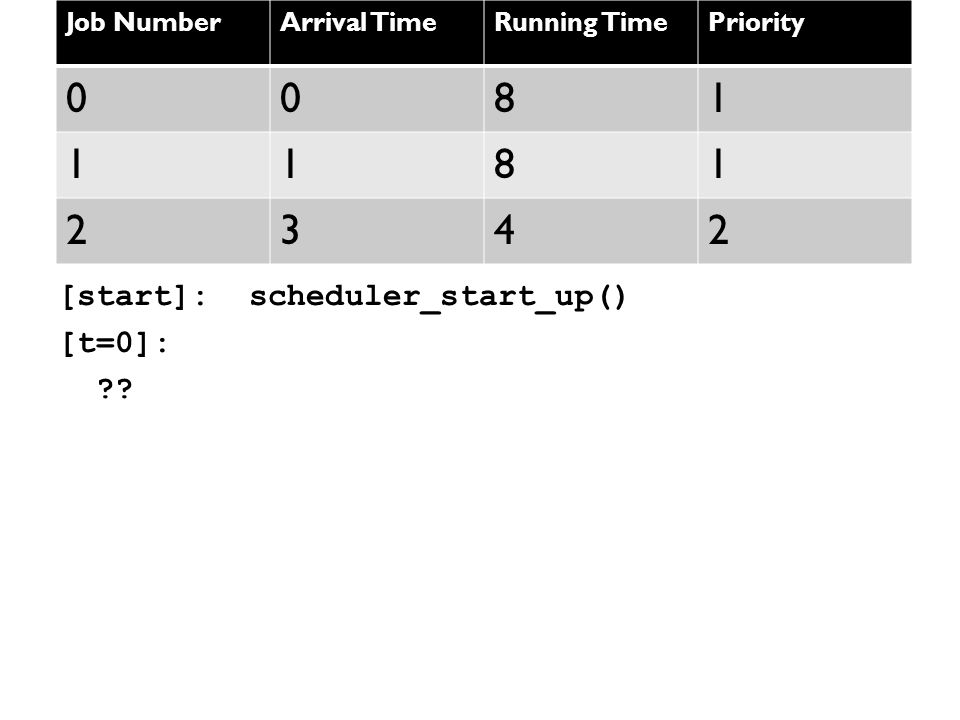Viewport: 960px width, 720px height.
Task: Select the Priority column header
Action: coord(804,32)
